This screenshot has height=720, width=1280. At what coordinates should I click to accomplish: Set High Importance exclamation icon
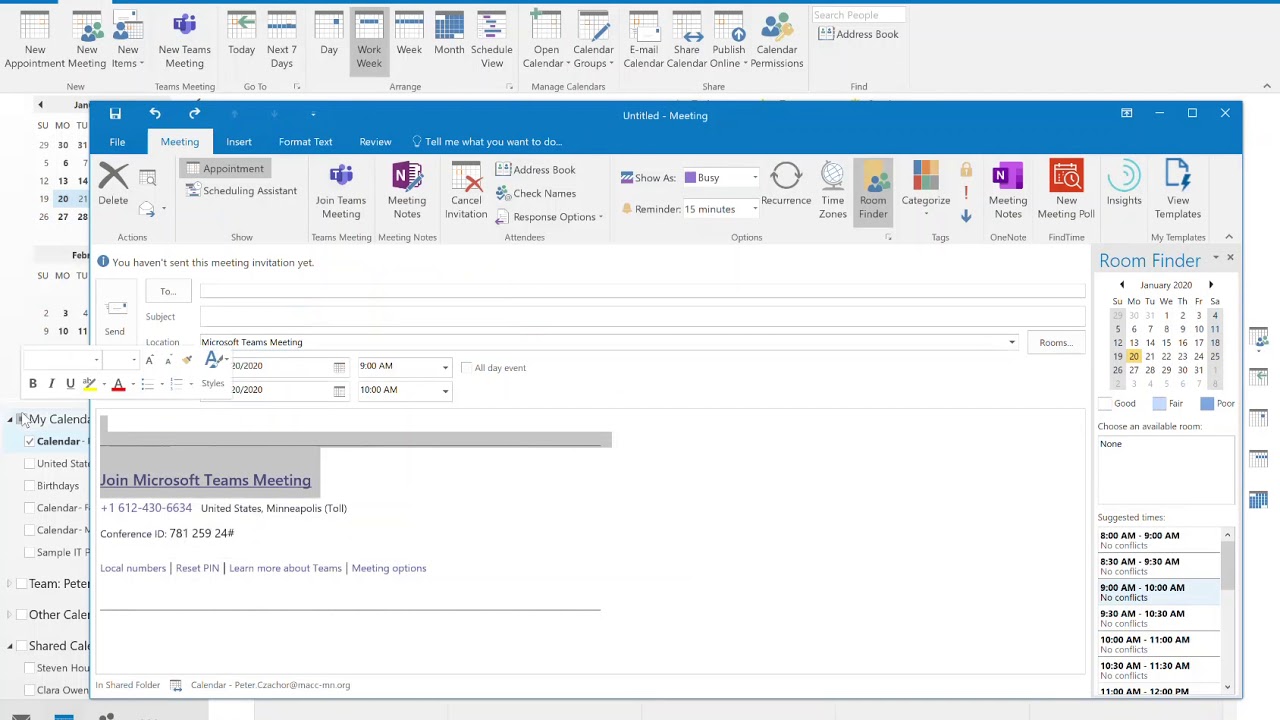[x=966, y=193]
